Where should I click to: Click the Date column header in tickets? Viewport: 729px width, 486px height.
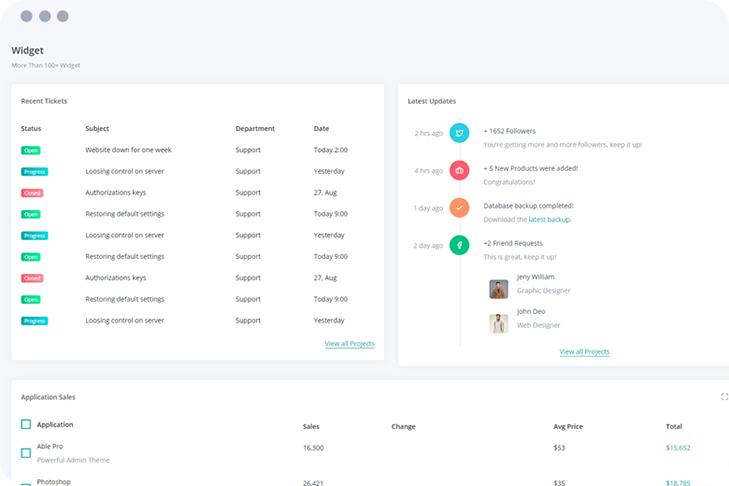coord(321,129)
